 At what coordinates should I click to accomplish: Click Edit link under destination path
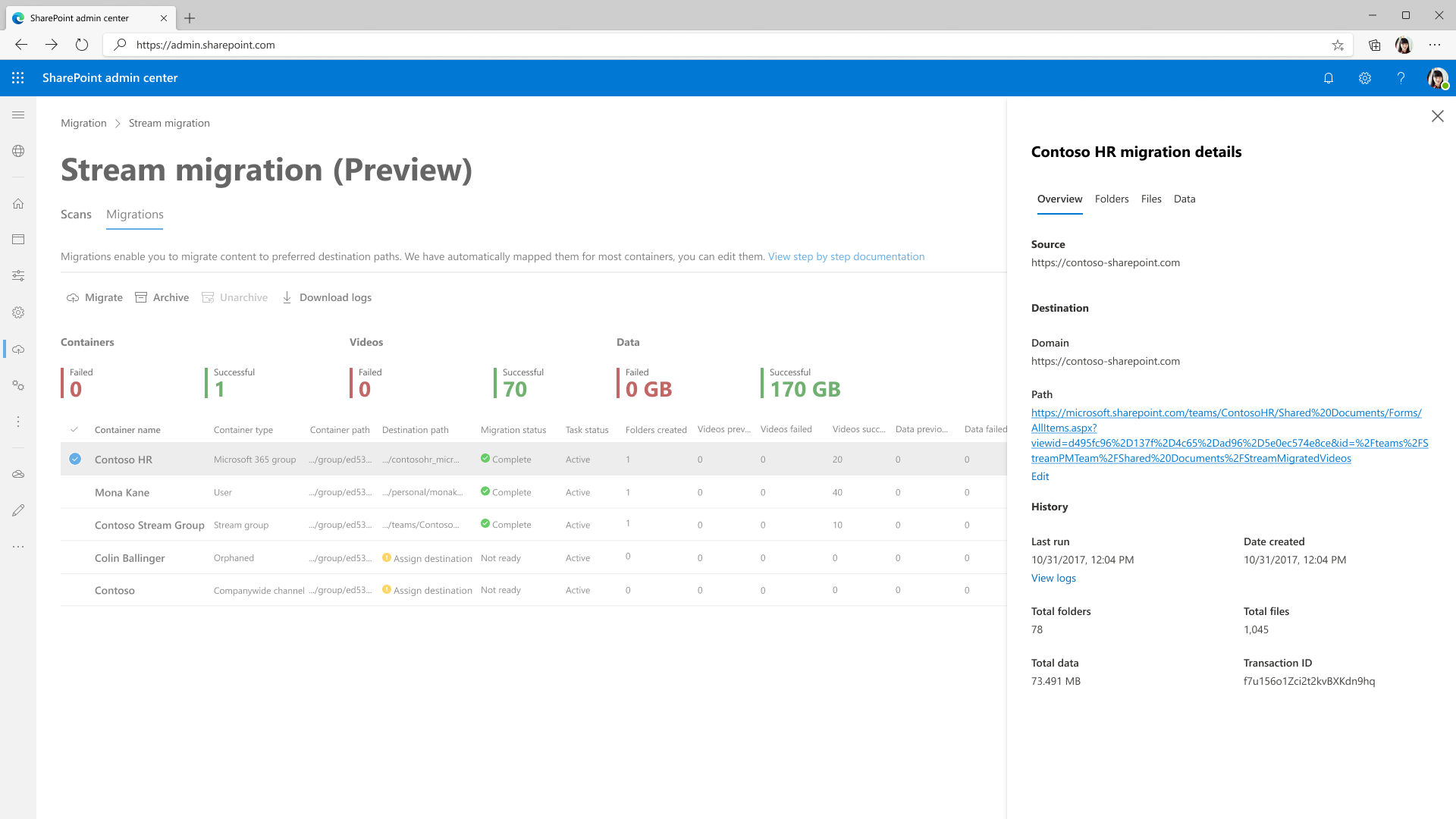[1040, 475]
